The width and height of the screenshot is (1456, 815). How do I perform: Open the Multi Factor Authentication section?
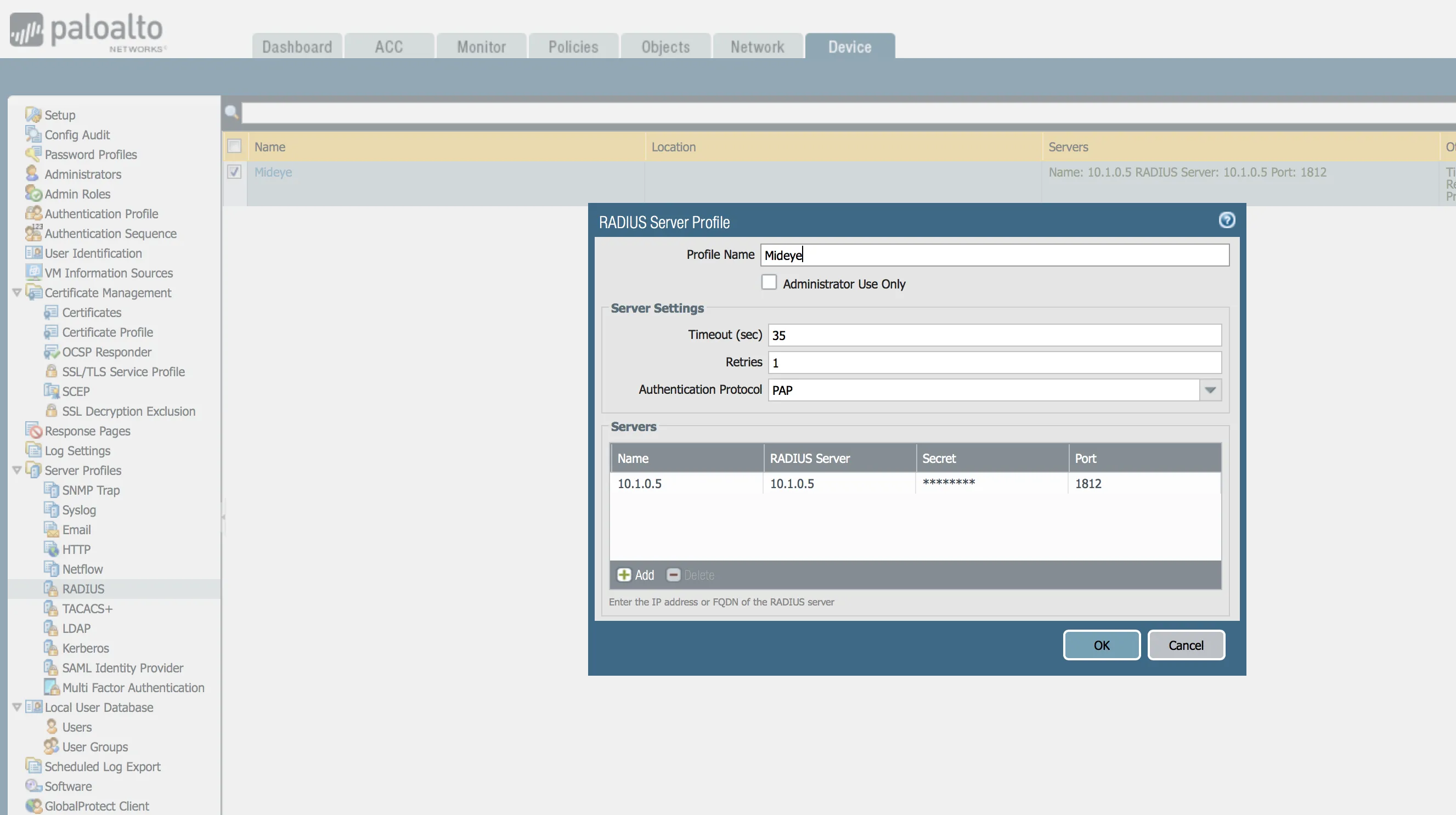133,687
